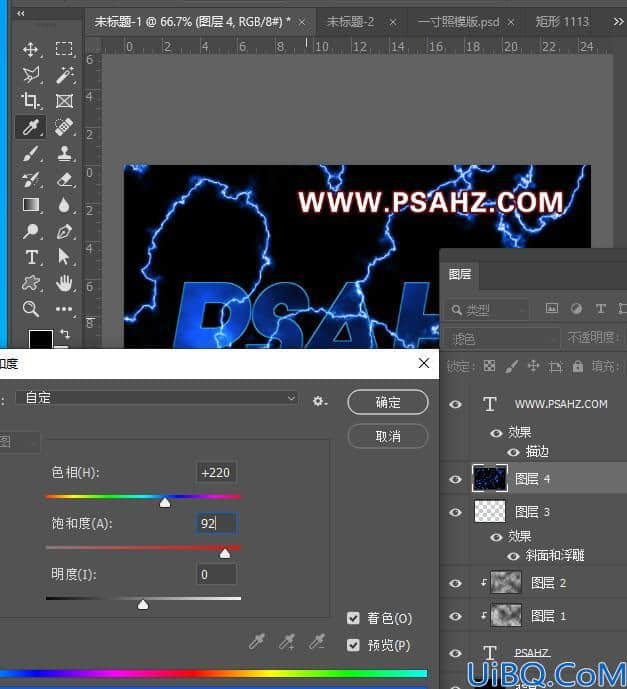Filter layers by pixel layer icon
This screenshot has height=689, width=627.
tap(552, 309)
